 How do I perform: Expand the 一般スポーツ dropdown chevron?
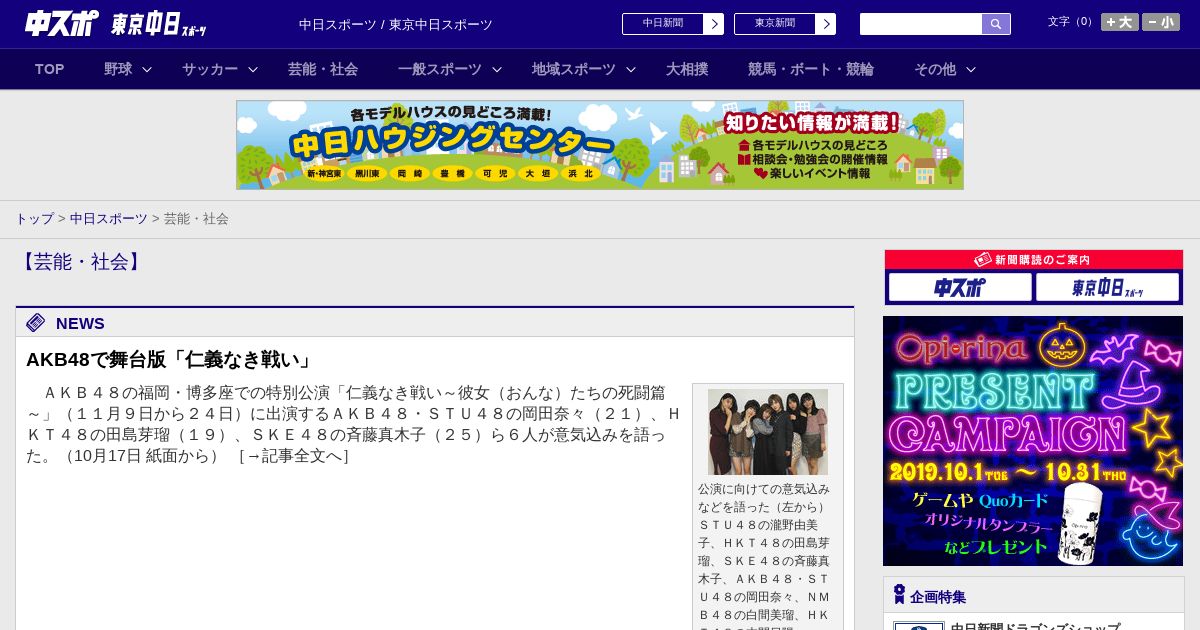coord(497,69)
